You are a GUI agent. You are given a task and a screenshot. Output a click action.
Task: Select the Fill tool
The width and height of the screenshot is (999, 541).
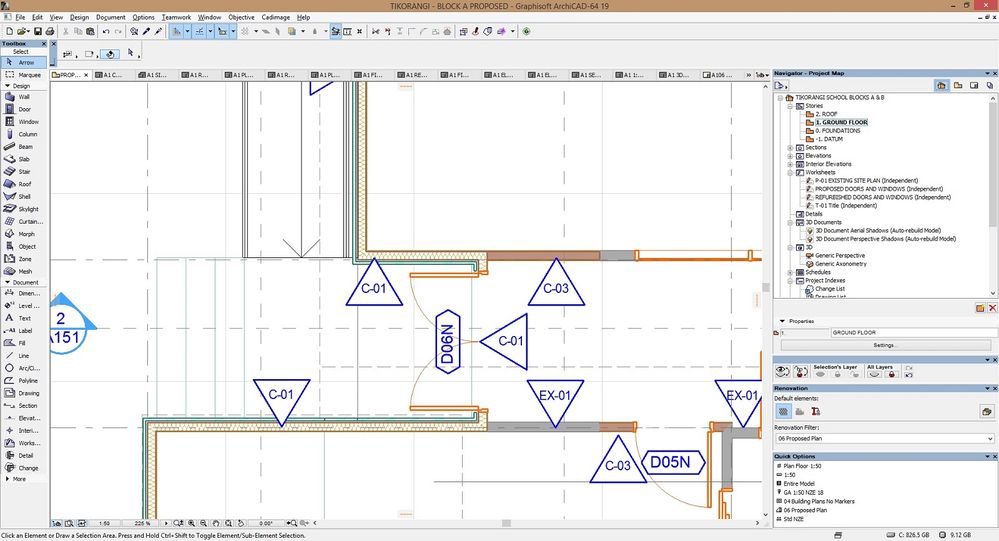24,343
